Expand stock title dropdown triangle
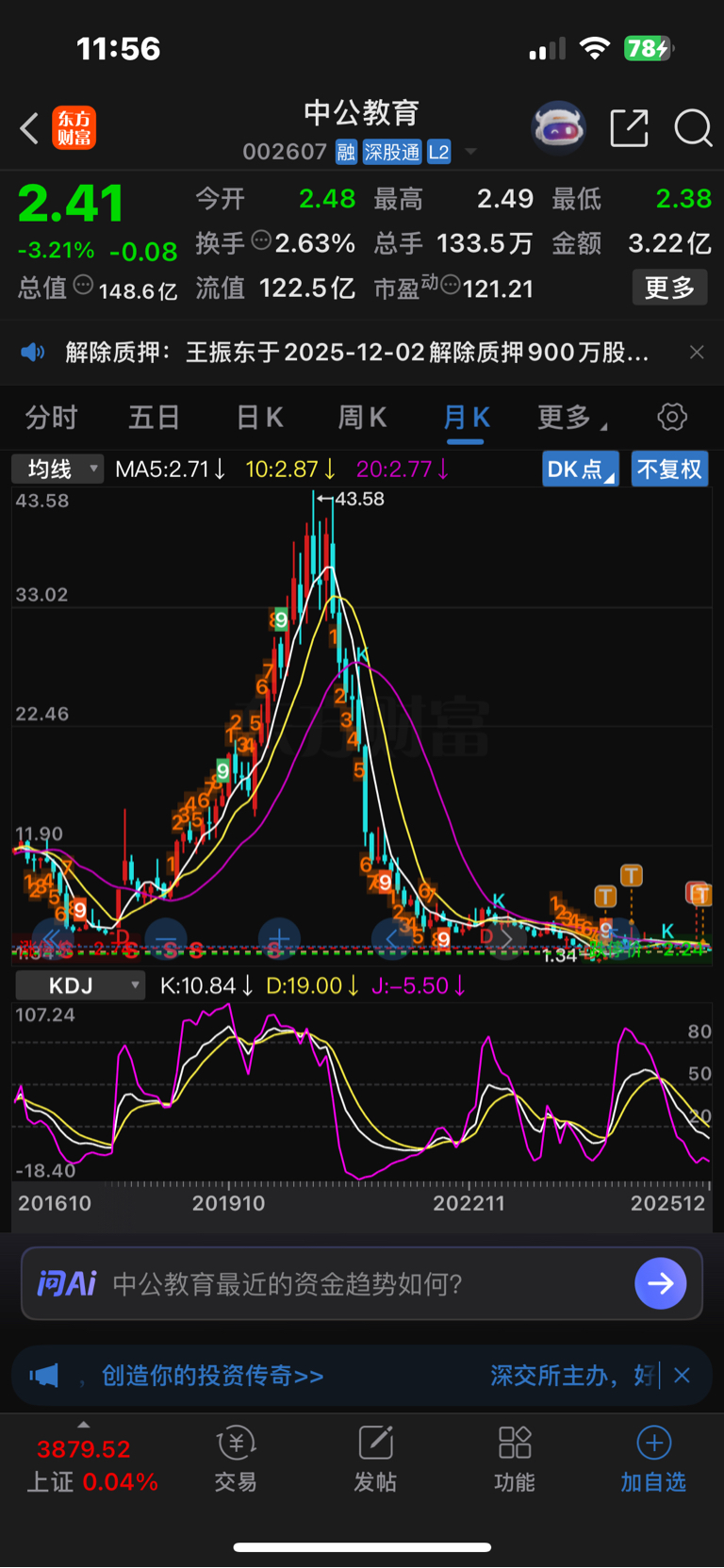This screenshot has width=724, height=1568. [x=470, y=152]
